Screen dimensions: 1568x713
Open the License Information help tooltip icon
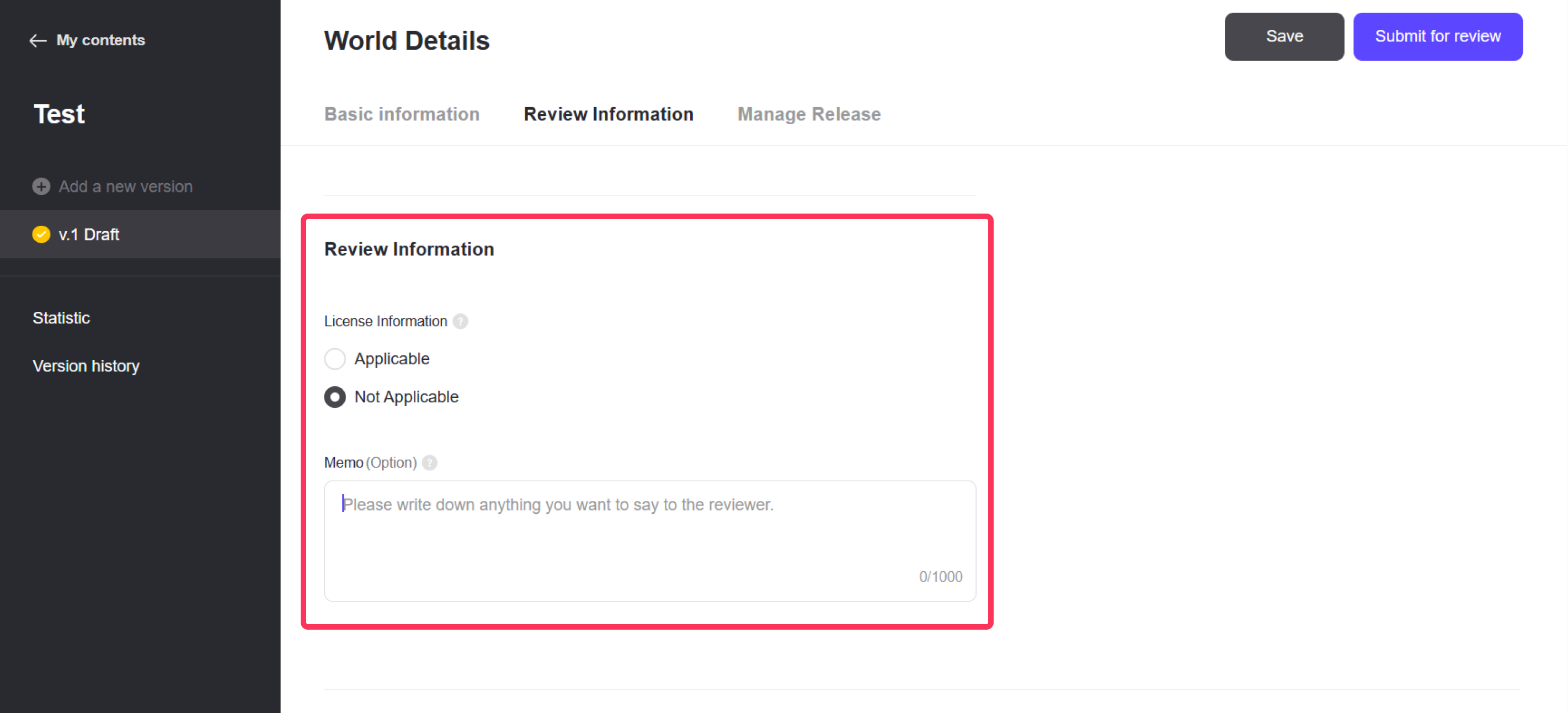click(x=461, y=322)
